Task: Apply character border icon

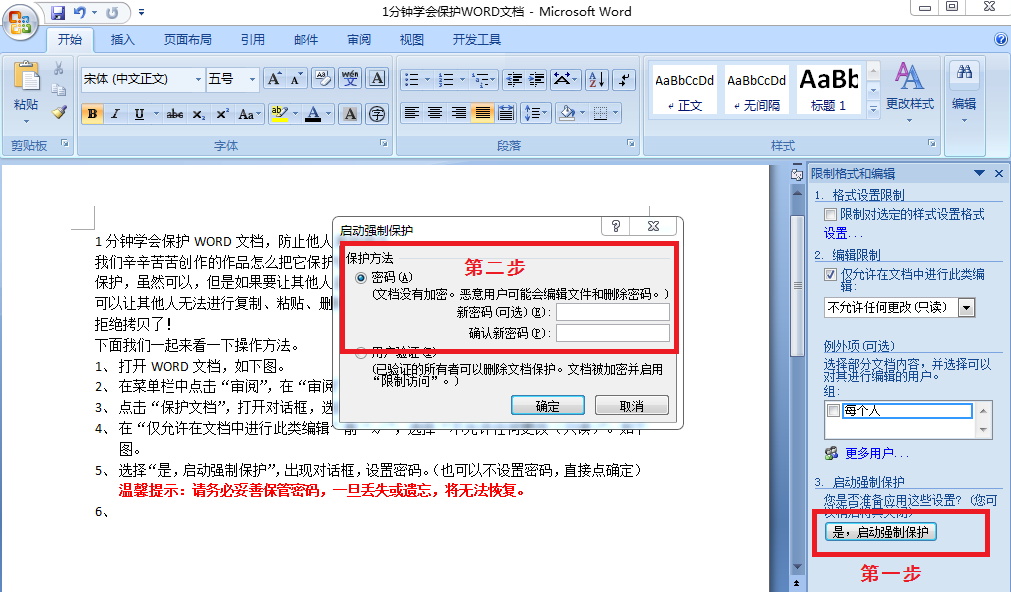Action: pos(377,79)
